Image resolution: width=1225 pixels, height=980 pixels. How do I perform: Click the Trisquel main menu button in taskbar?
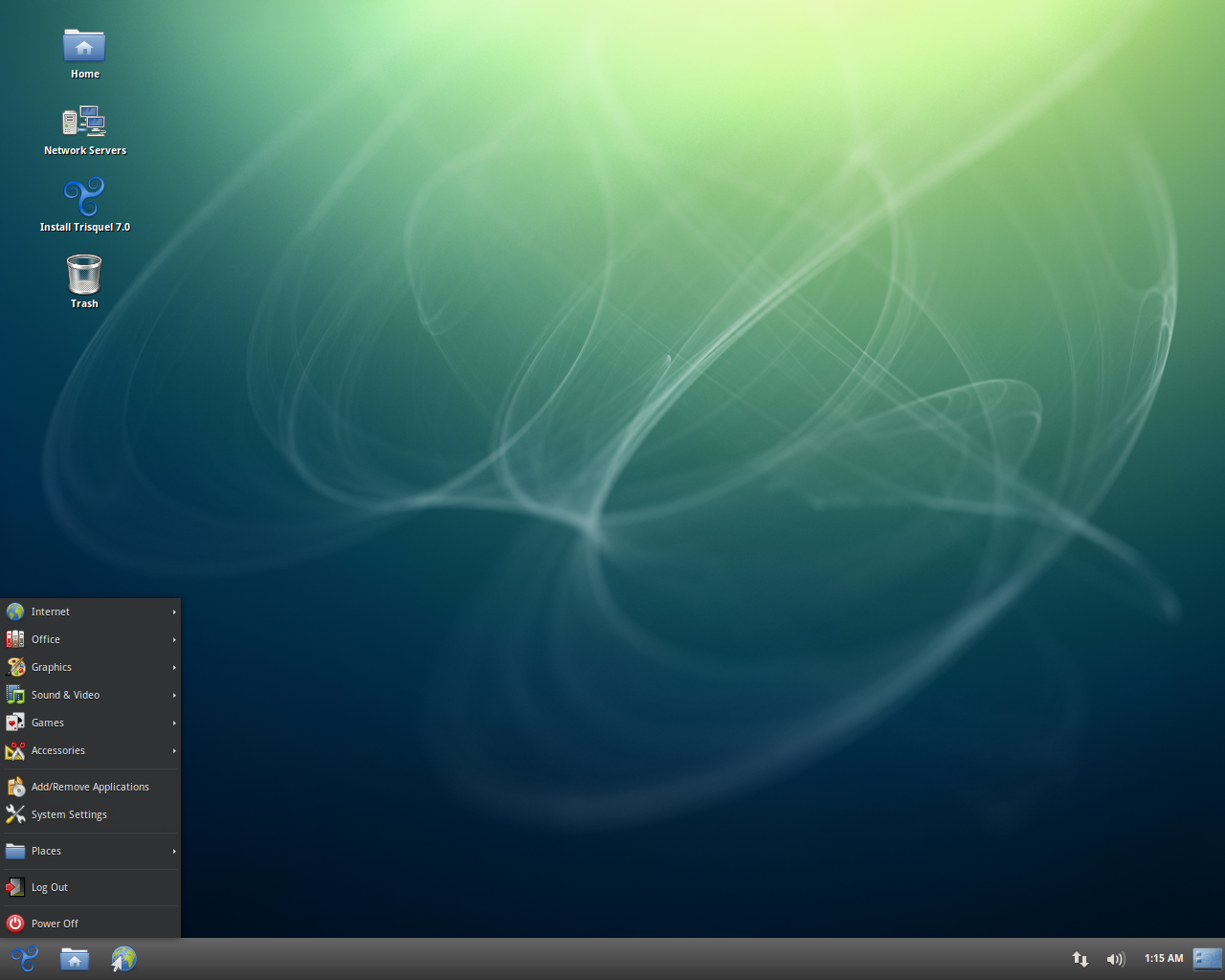(24, 958)
